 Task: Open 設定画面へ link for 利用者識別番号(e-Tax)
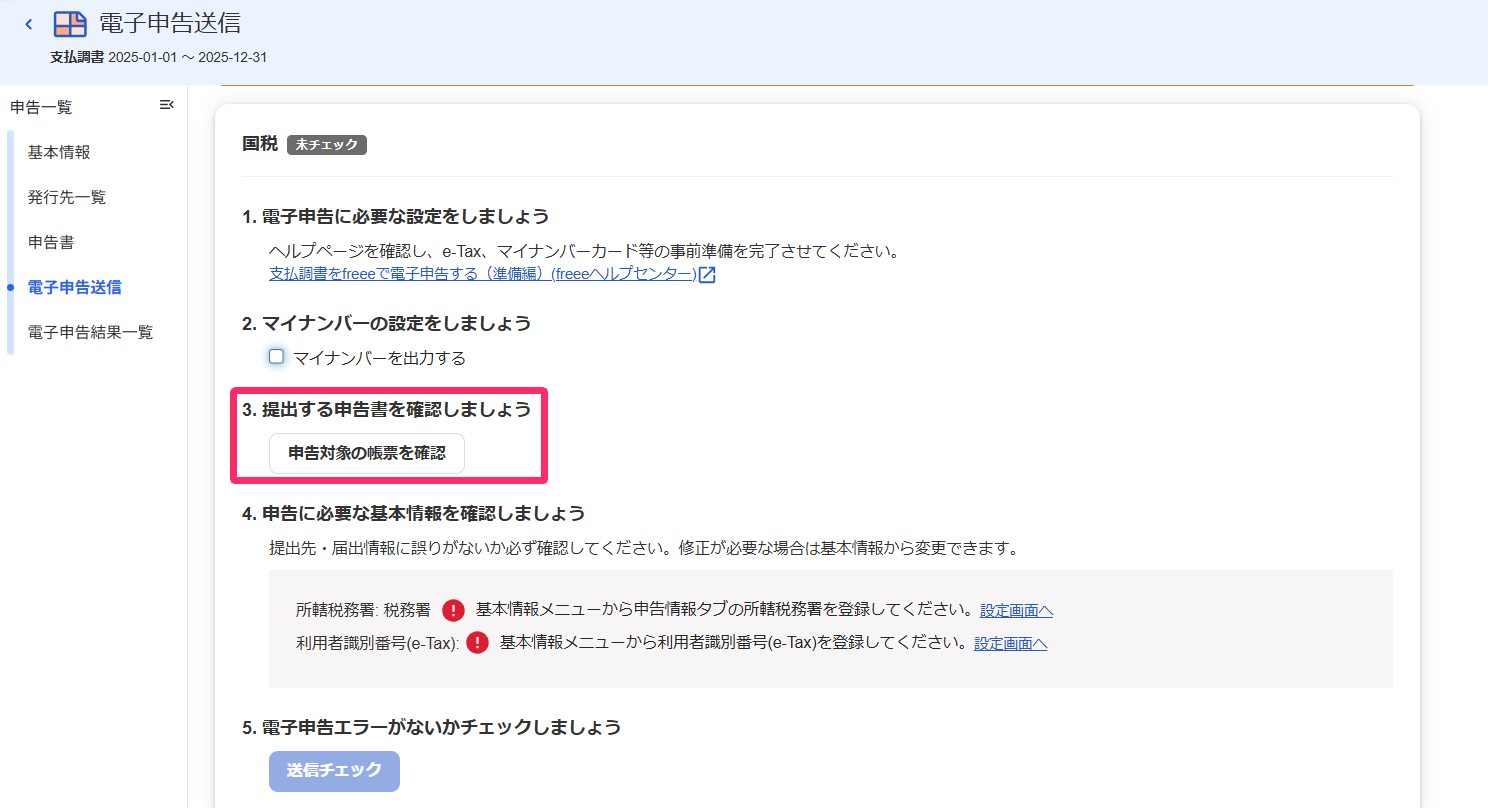click(1010, 643)
